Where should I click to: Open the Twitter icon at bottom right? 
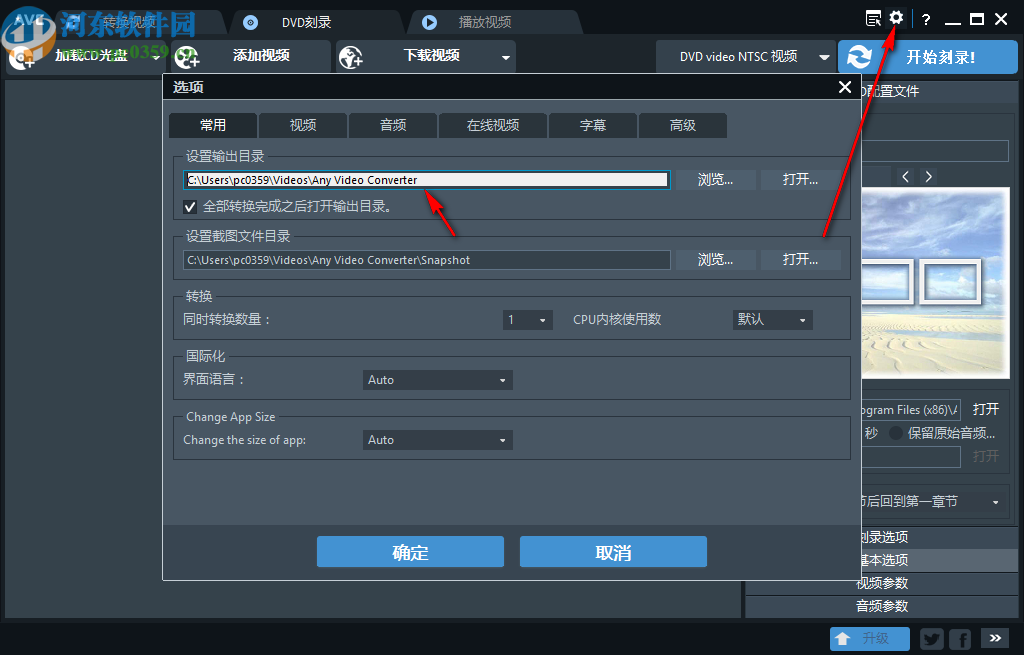[x=931, y=638]
